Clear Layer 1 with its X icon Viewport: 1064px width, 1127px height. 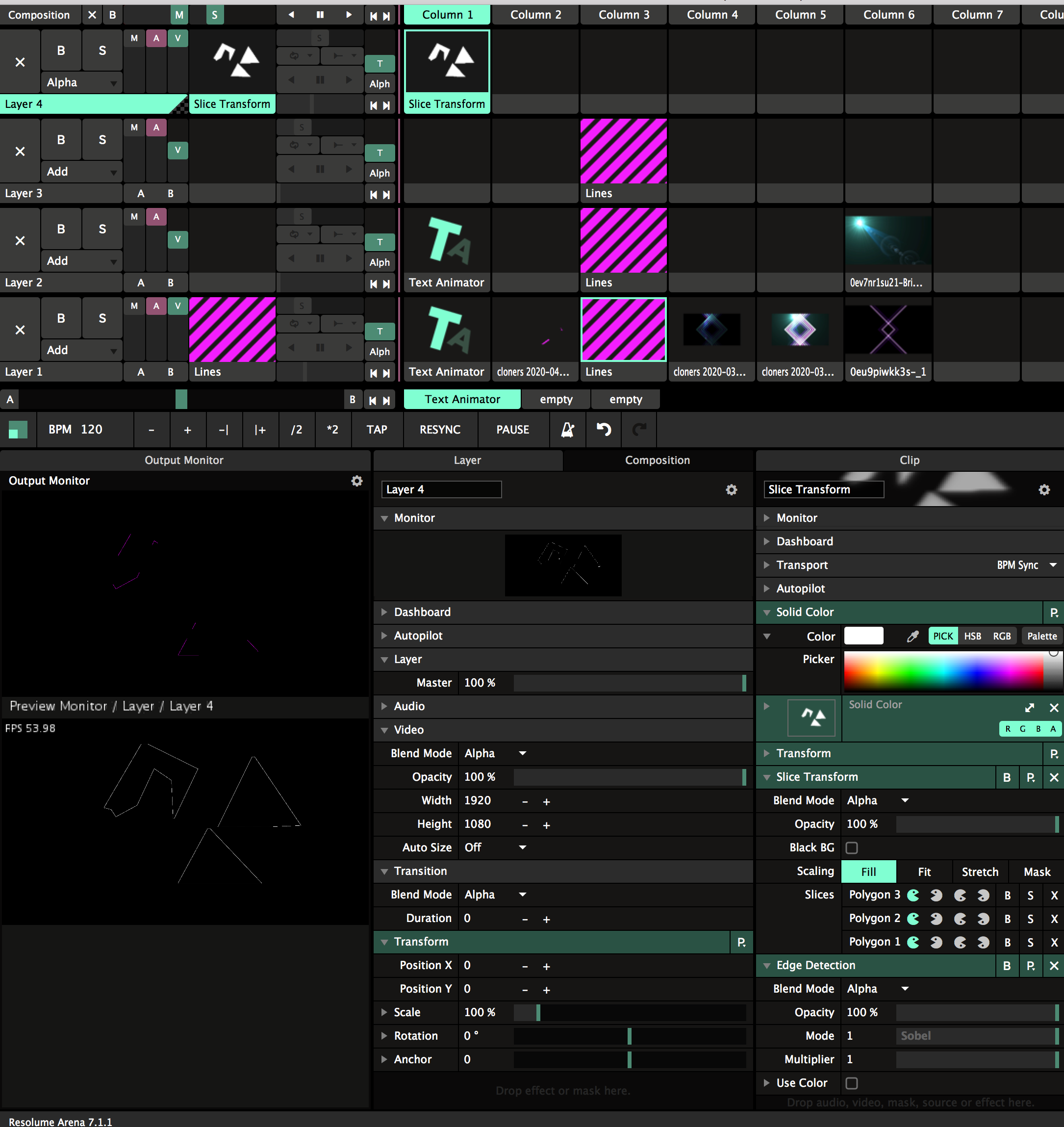click(x=20, y=330)
